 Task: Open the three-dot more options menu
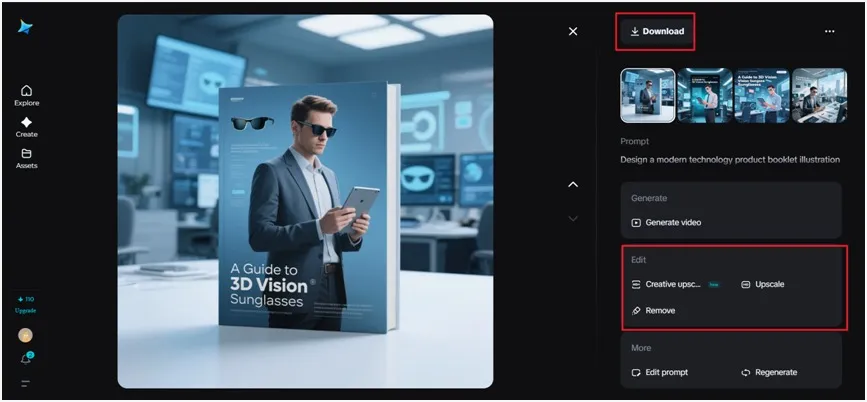[x=829, y=31]
